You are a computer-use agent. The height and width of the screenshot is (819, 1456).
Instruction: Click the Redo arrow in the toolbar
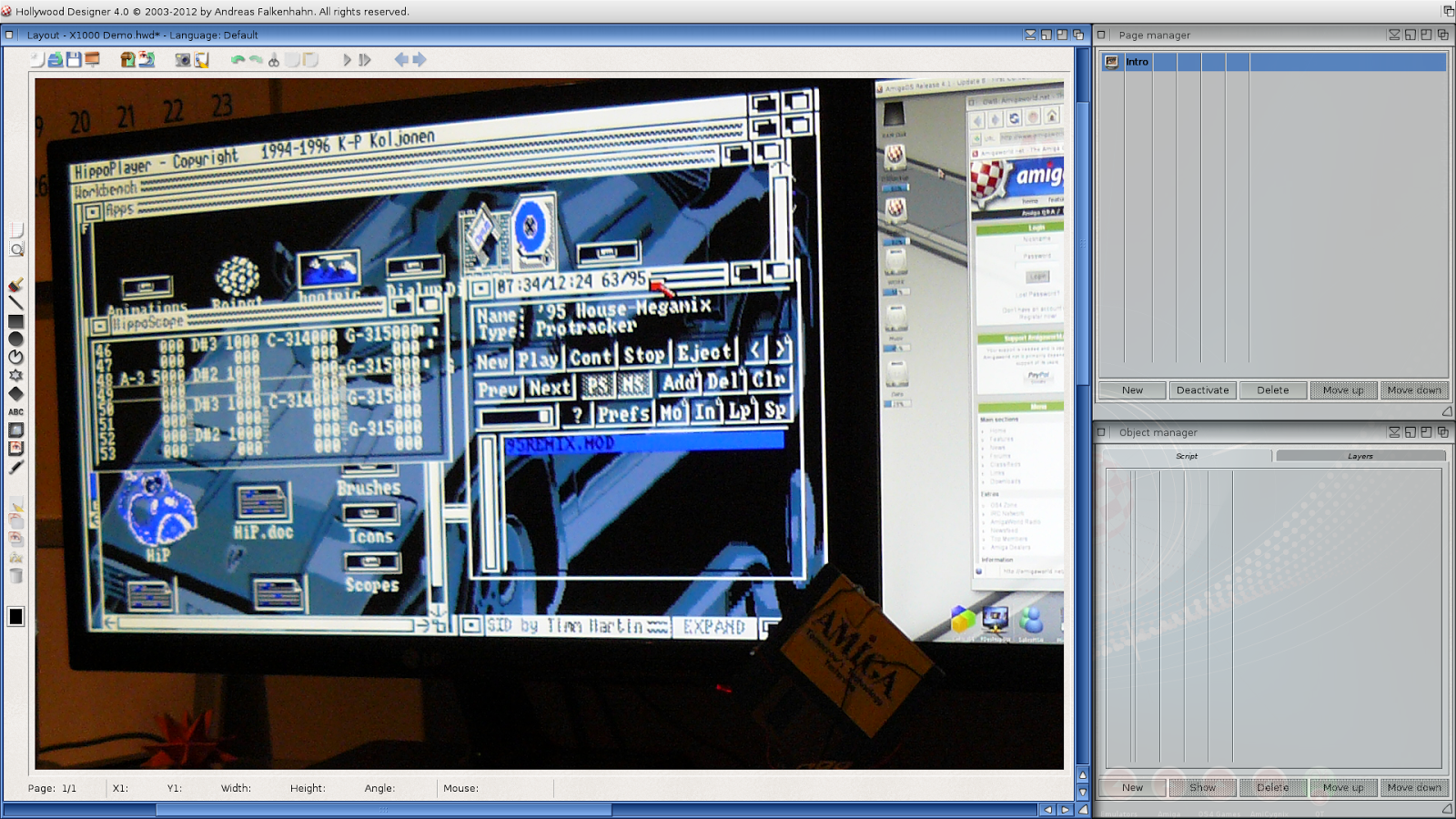click(256, 60)
